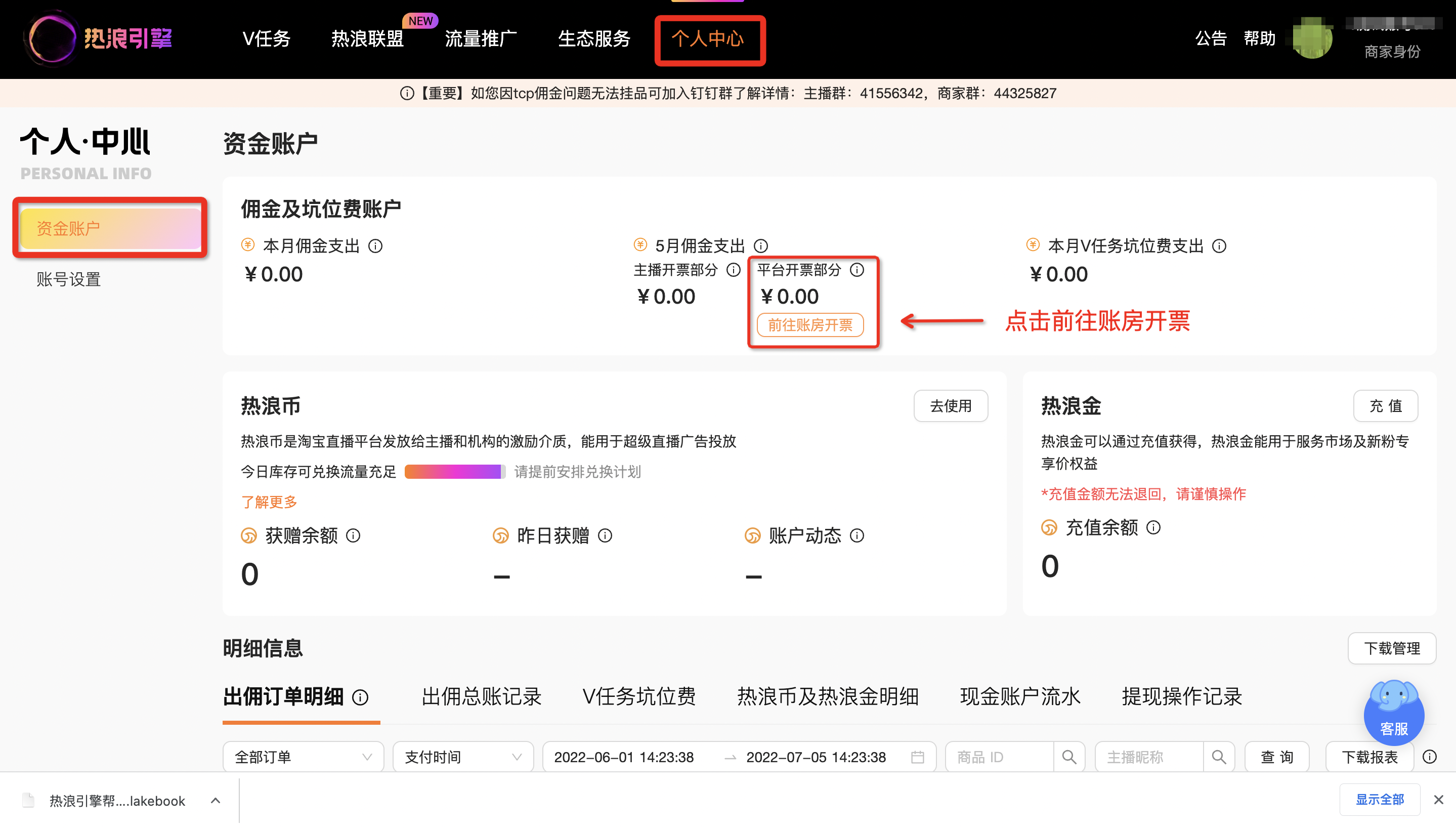Click info icon beside 本月佣金支出

click(x=375, y=246)
